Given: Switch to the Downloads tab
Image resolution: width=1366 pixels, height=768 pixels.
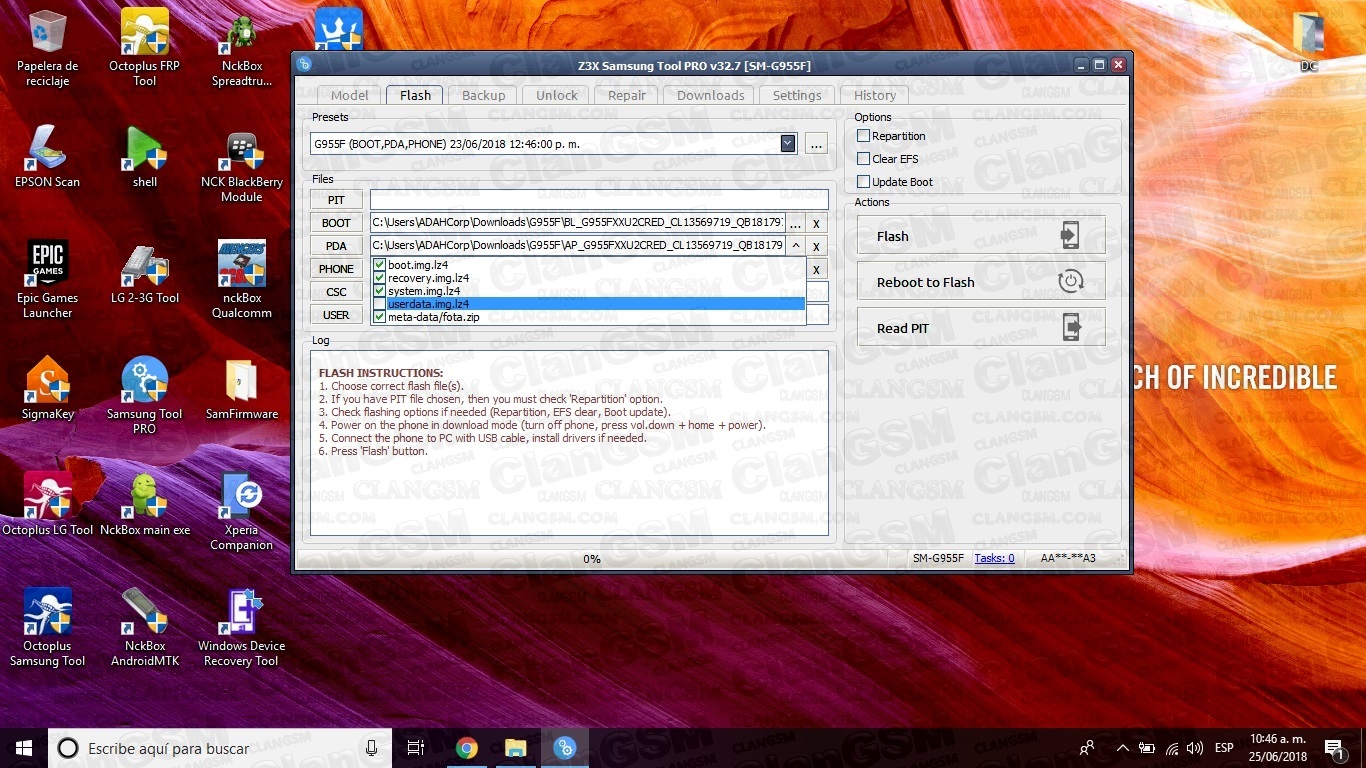Looking at the screenshot, I should [x=711, y=95].
